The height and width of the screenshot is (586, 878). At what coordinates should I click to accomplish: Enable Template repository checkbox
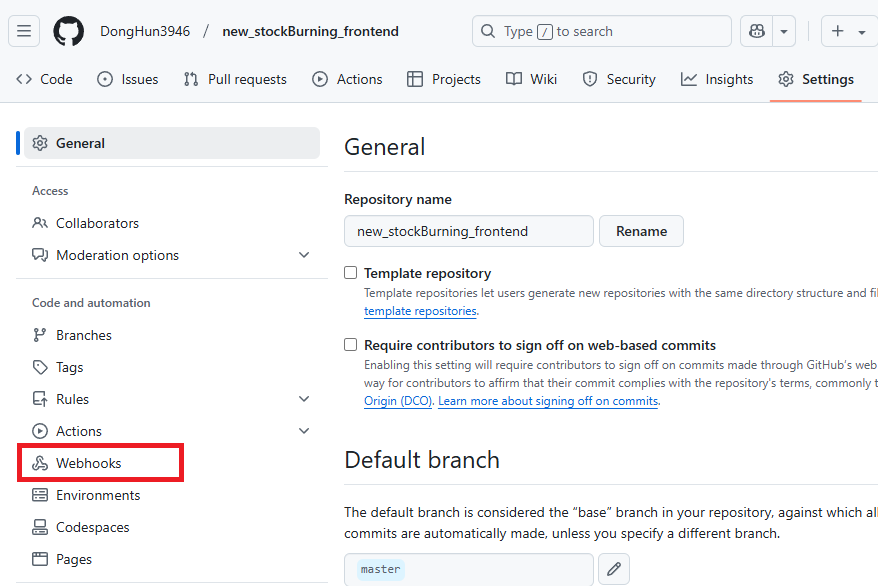click(x=351, y=273)
